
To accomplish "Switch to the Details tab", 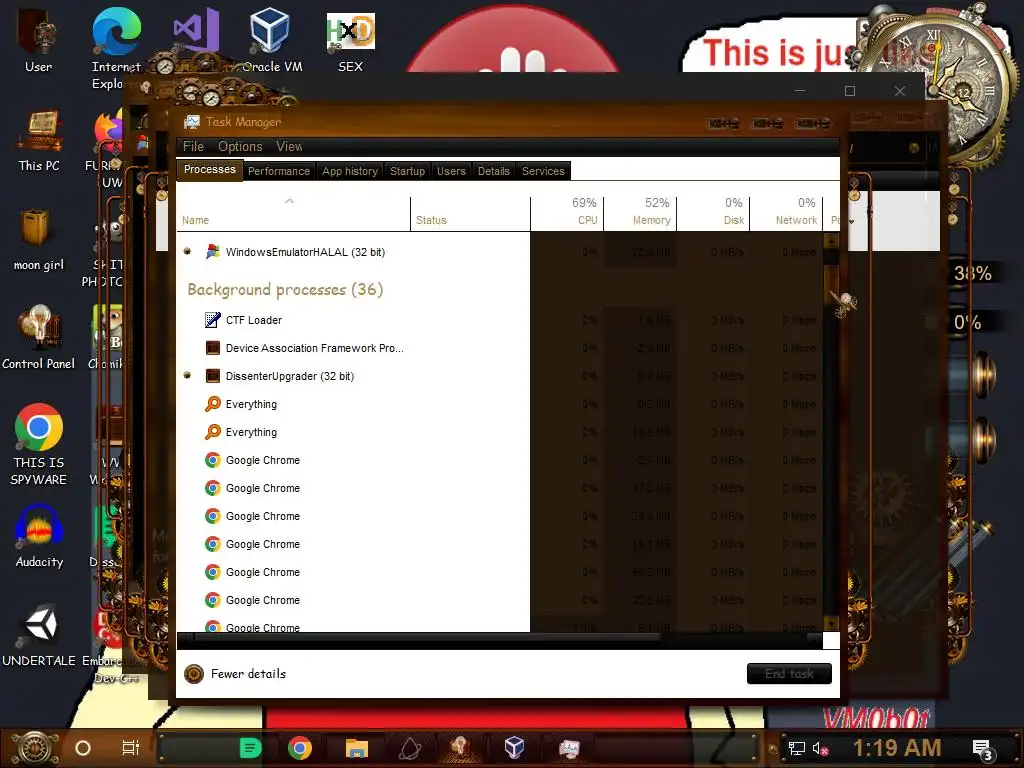I will click(494, 171).
